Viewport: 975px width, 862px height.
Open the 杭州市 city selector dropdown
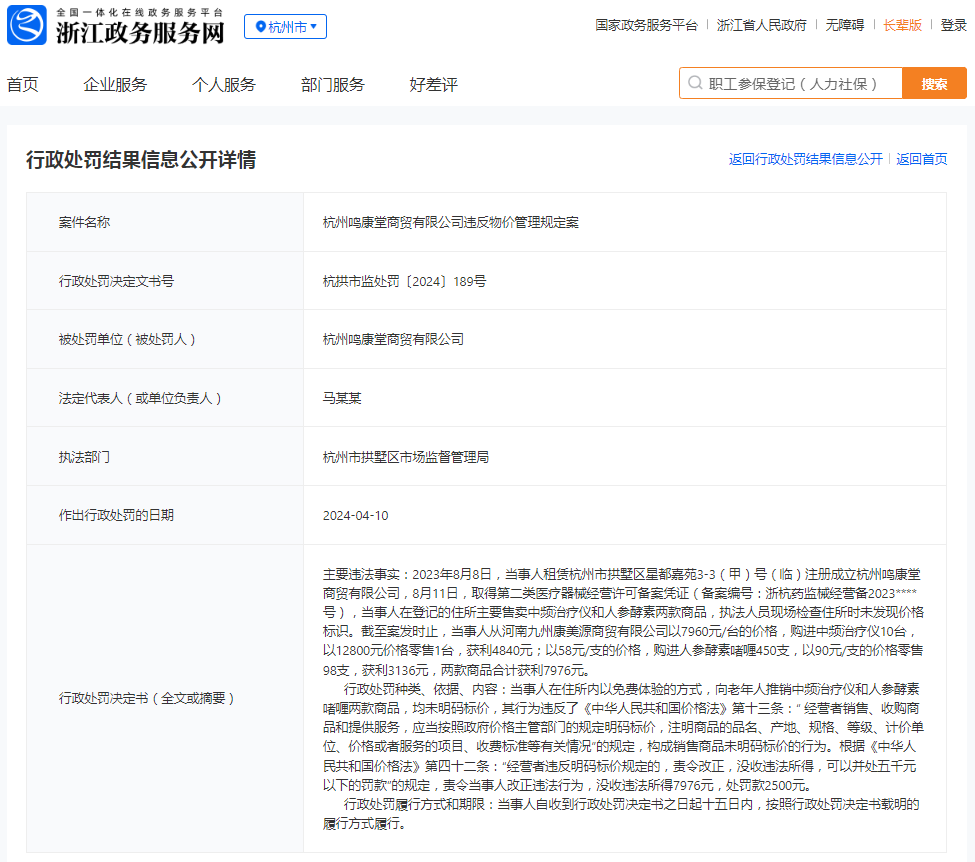285,27
